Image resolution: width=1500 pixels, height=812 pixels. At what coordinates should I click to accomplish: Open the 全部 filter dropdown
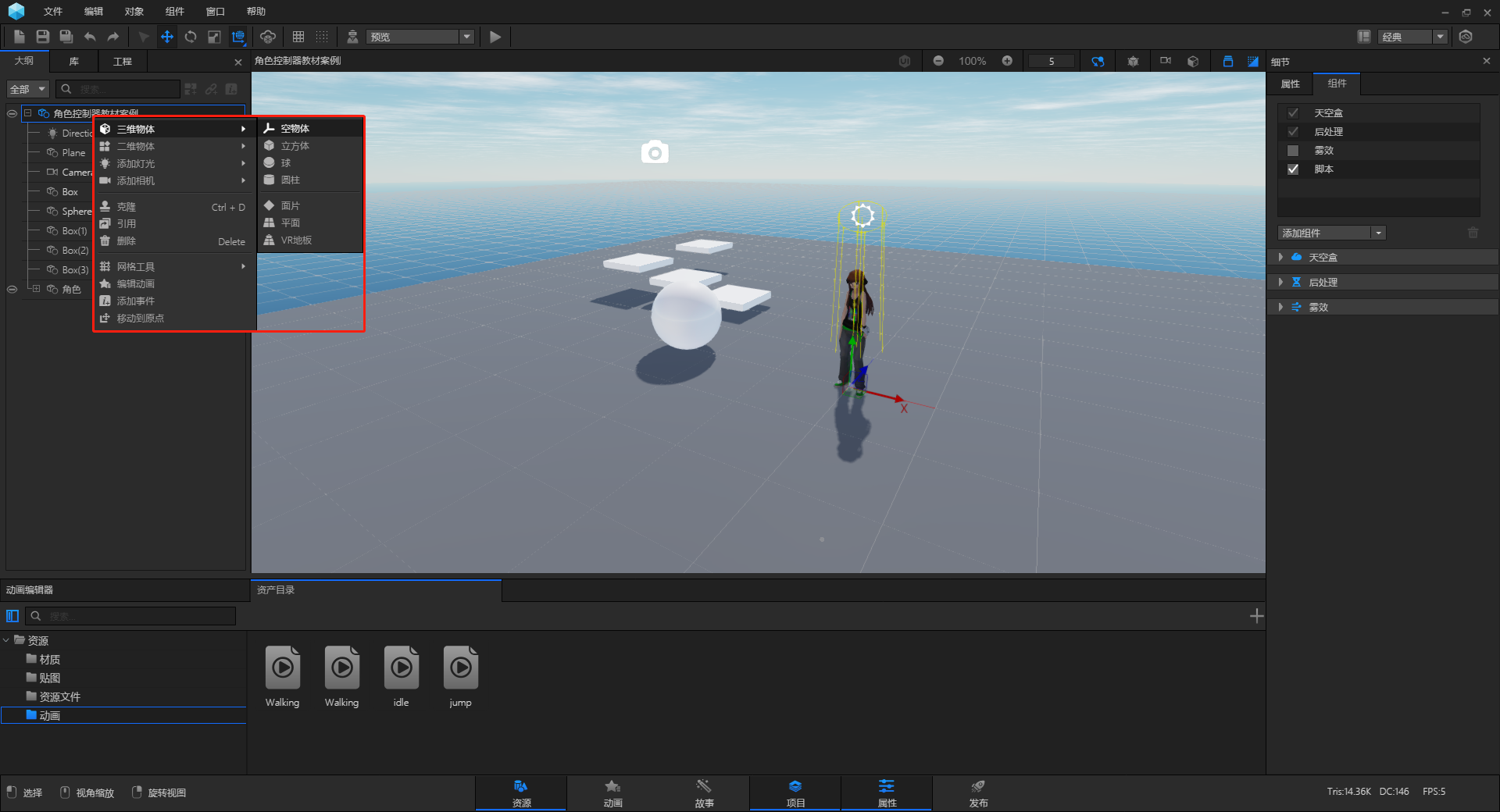pos(28,89)
